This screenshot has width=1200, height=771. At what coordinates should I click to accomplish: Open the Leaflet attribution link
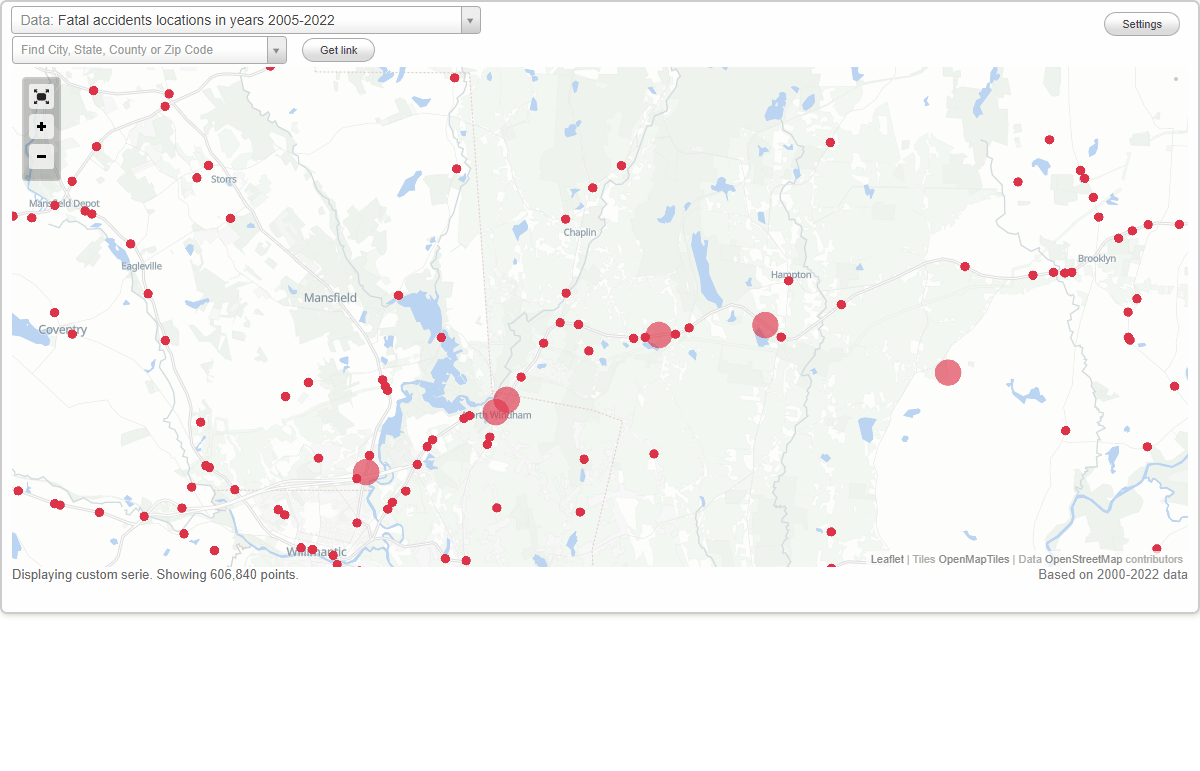[887, 559]
